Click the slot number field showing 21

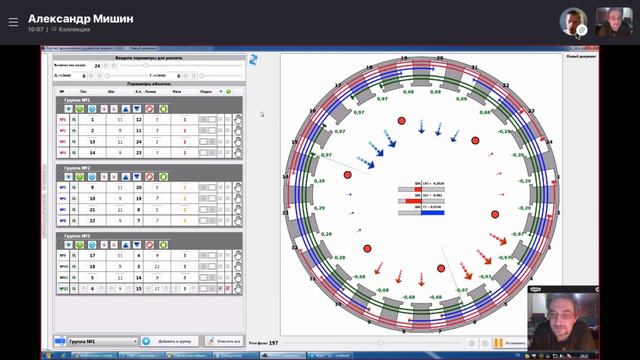pyautogui.click(x=92, y=209)
